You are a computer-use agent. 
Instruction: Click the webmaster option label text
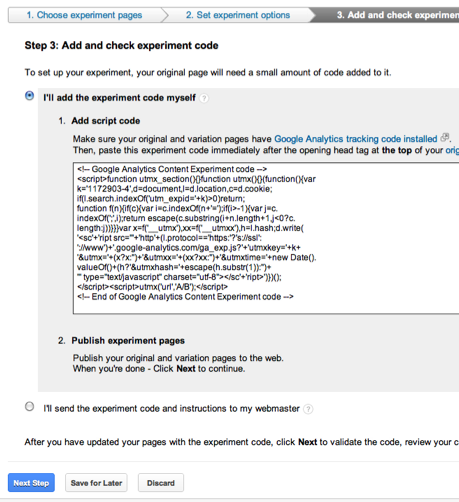[x=171, y=409]
